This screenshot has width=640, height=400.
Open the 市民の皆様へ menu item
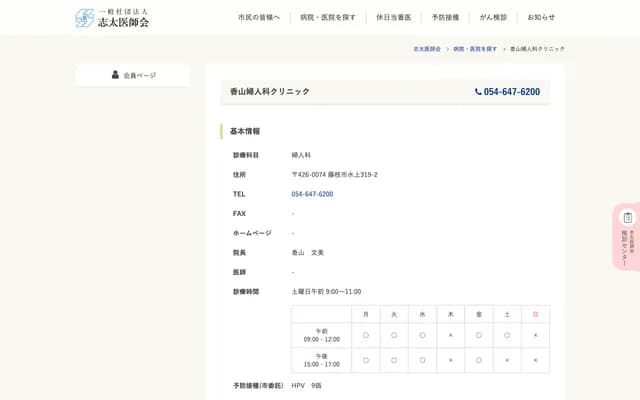click(x=259, y=18)
